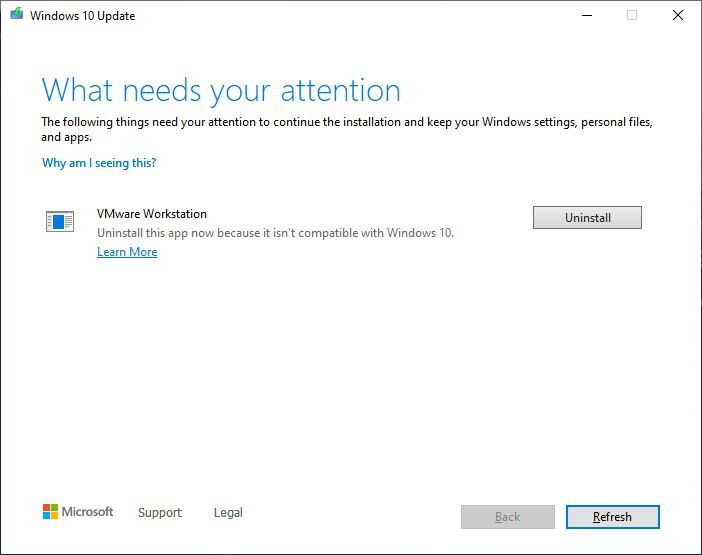The height and width of the screenshot is (555, 702).
Task: Click the 'VMware Workstation' app name text
Action: pos(152,214)
